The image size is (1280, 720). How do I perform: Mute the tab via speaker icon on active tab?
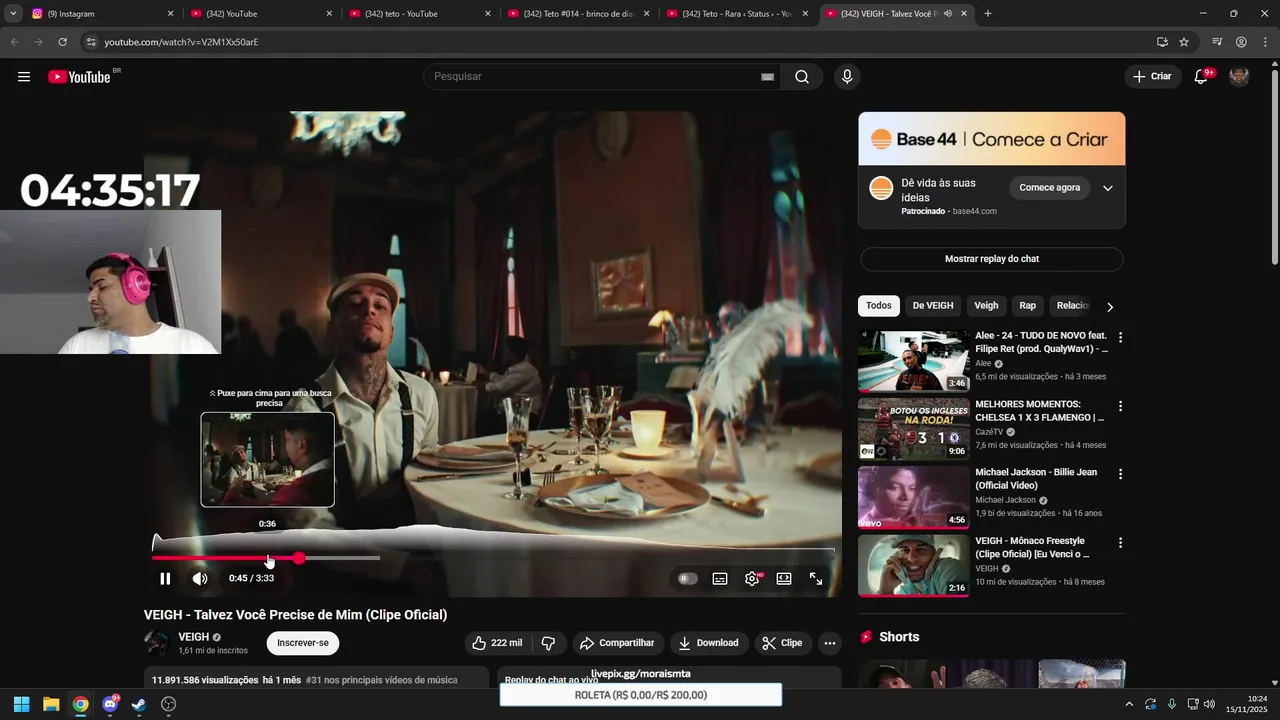947,14
